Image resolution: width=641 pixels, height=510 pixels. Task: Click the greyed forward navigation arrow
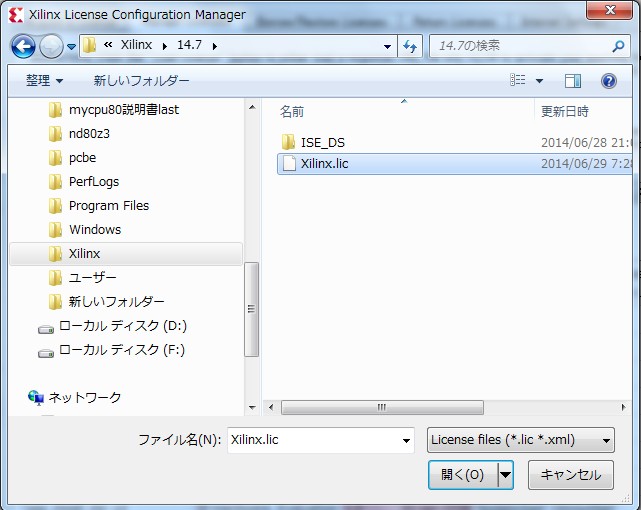click(51, 46)
